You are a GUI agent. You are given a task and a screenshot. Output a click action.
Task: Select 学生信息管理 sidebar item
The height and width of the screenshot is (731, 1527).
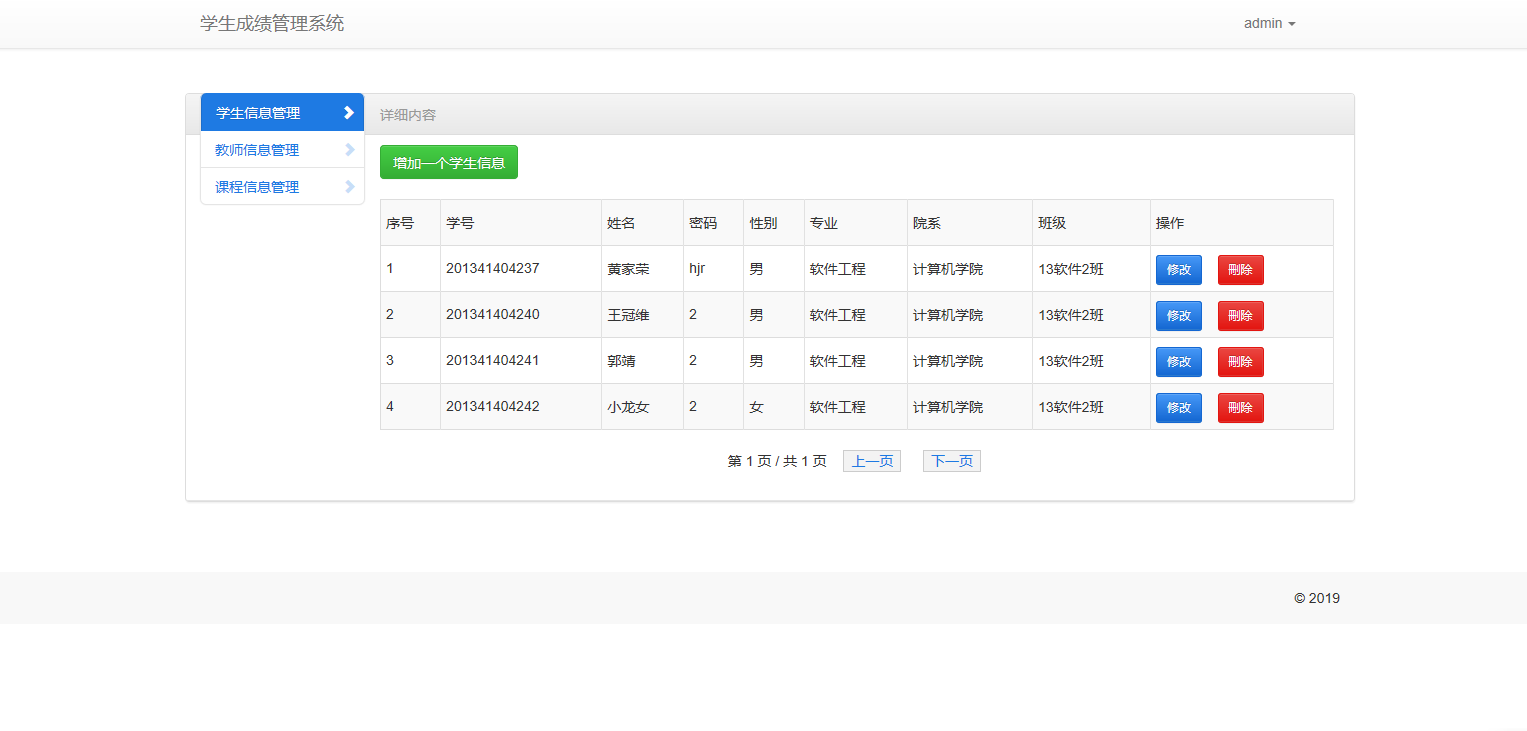tap(258, 113)
